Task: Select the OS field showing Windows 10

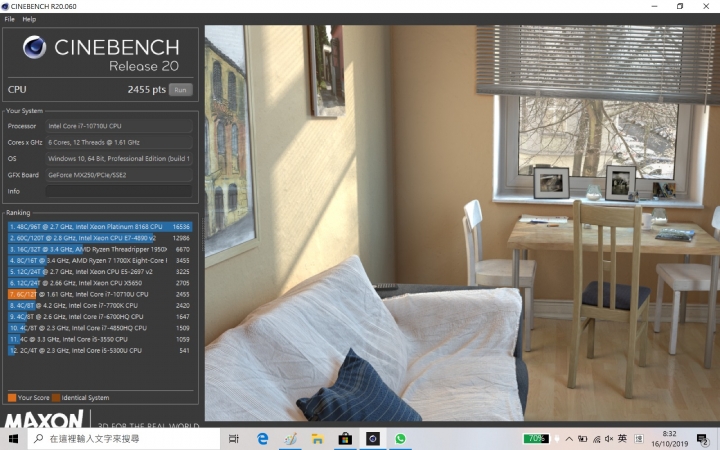Action: [119, 158]
